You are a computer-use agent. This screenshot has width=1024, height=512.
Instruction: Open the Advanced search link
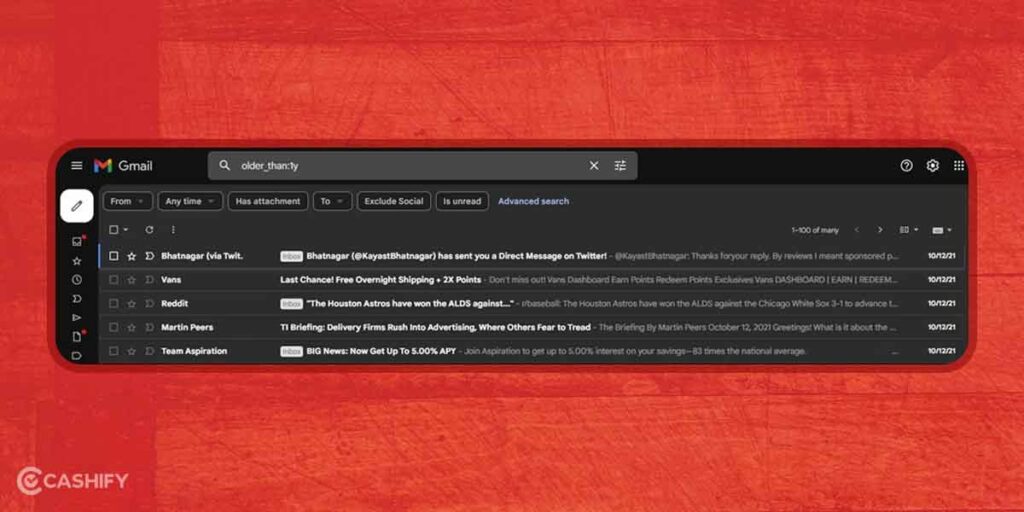(x=534, y=201)
